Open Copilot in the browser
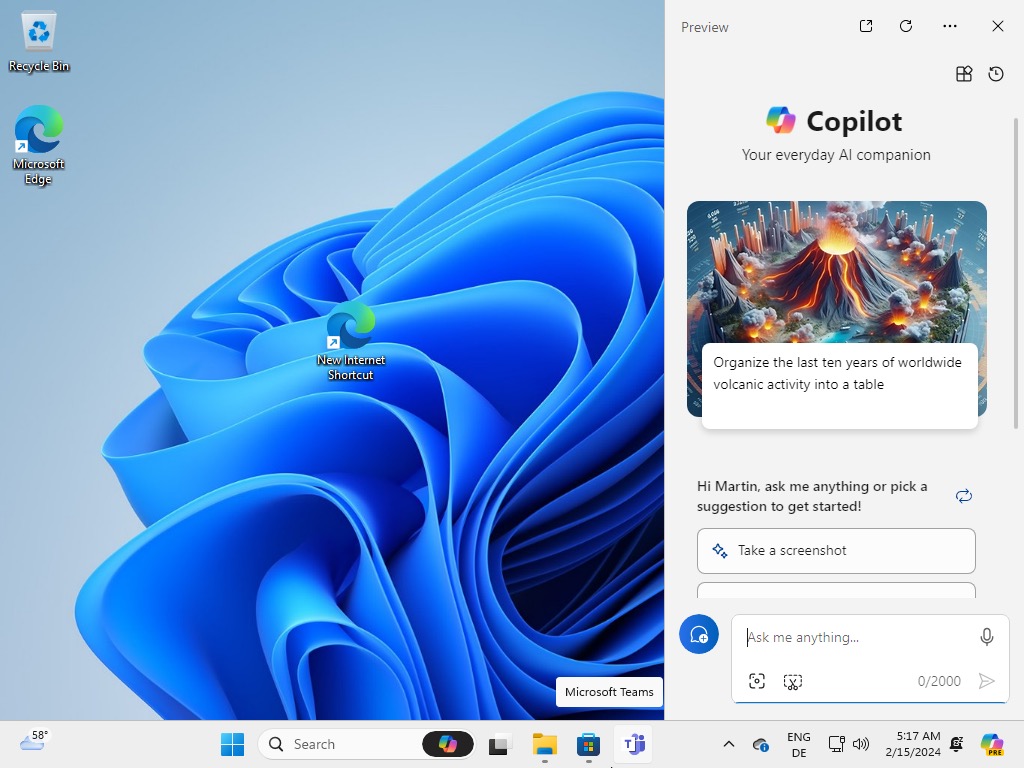Screen dimensions: 1024x768 coord(865,27)
